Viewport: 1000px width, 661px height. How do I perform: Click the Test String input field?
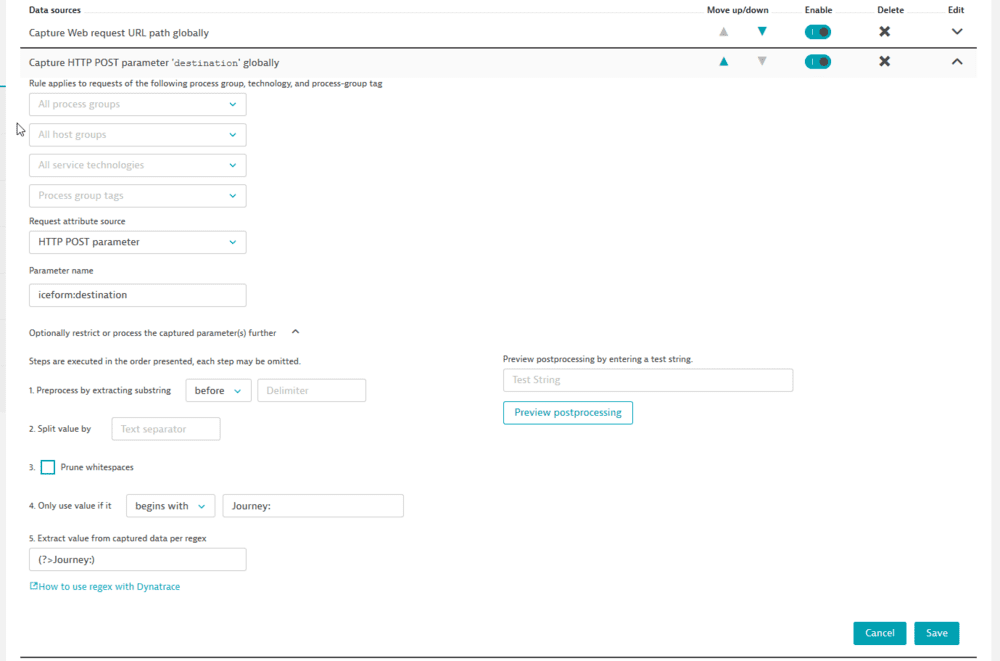click(647, 380)
